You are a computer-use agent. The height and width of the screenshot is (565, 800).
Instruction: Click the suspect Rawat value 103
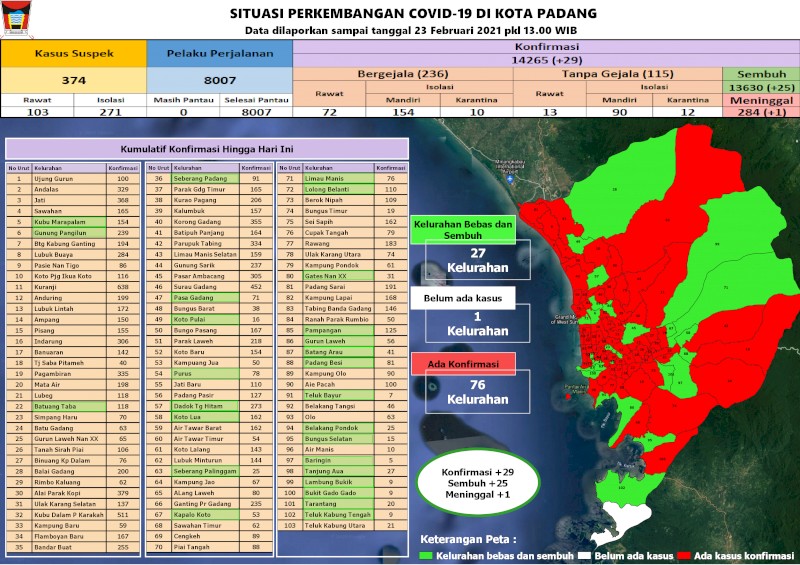(x=37, y=112)
